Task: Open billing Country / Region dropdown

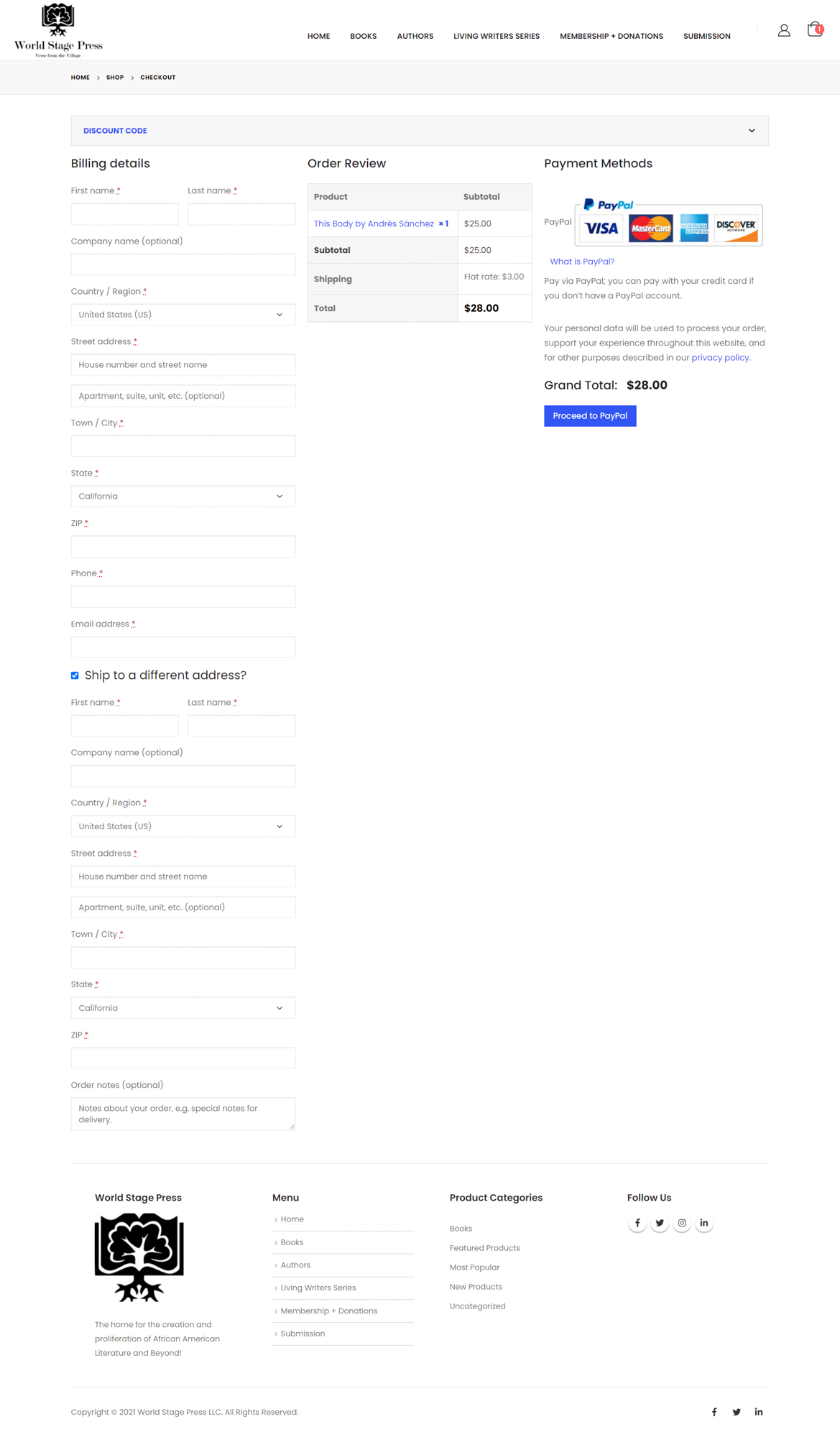Action: (183, 315)
